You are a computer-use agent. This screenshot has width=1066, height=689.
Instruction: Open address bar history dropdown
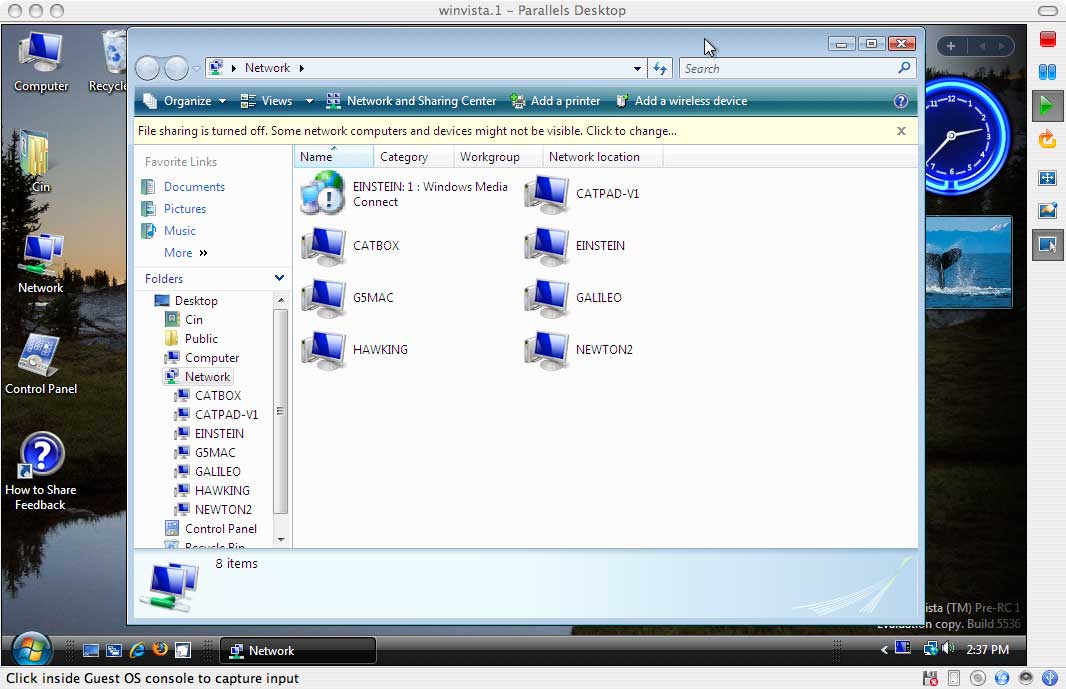pos(637,68)
